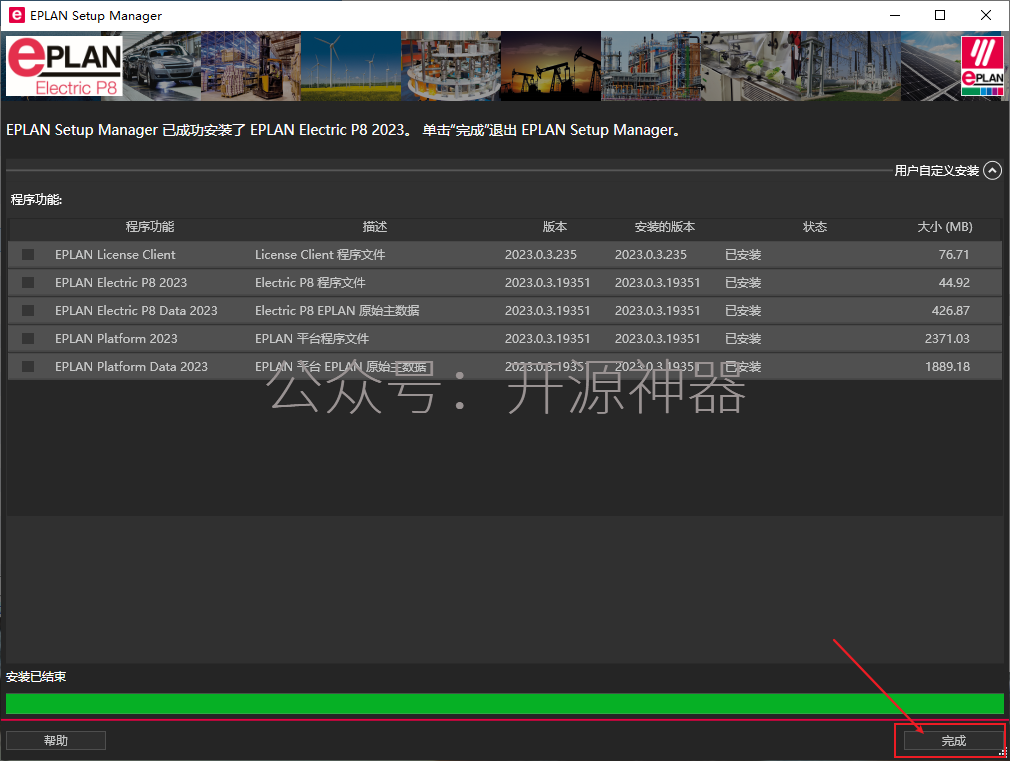Click the 版本 column header
Screen dimensions: 1010x761
tap(555, 227)
